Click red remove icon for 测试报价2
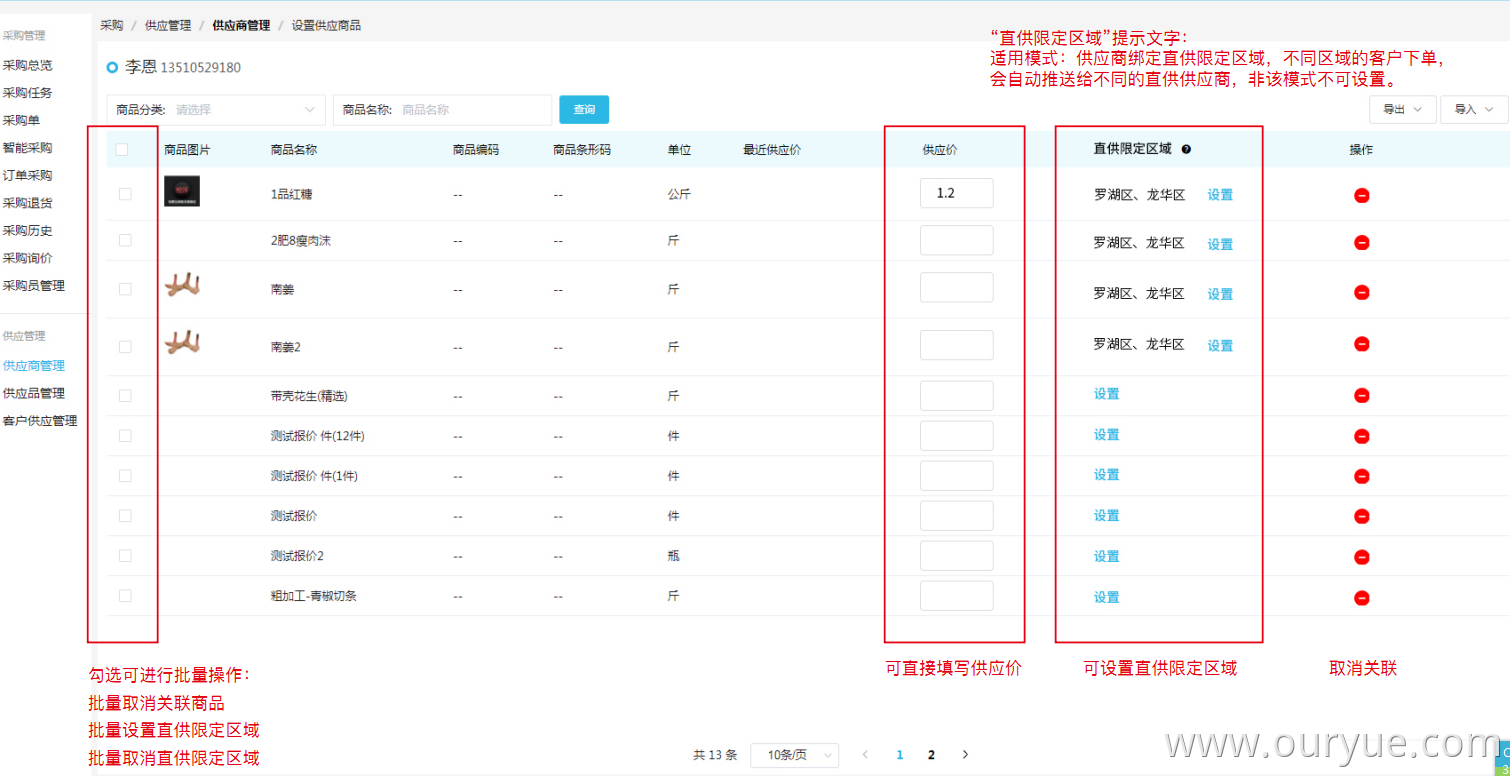This screenshot has width=1510, height=776. pos(1361,557)
